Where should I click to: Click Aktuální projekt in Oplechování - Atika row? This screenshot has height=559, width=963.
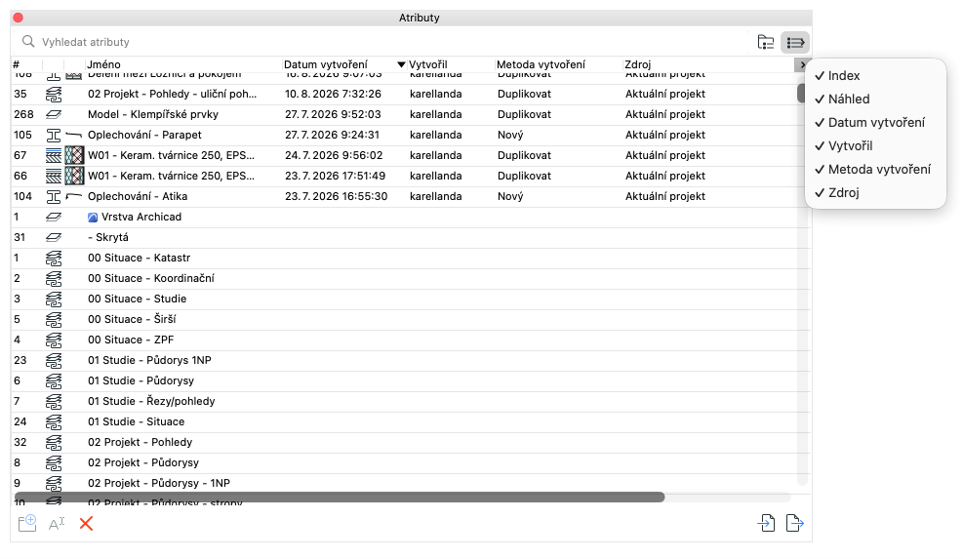coord(665,197)
